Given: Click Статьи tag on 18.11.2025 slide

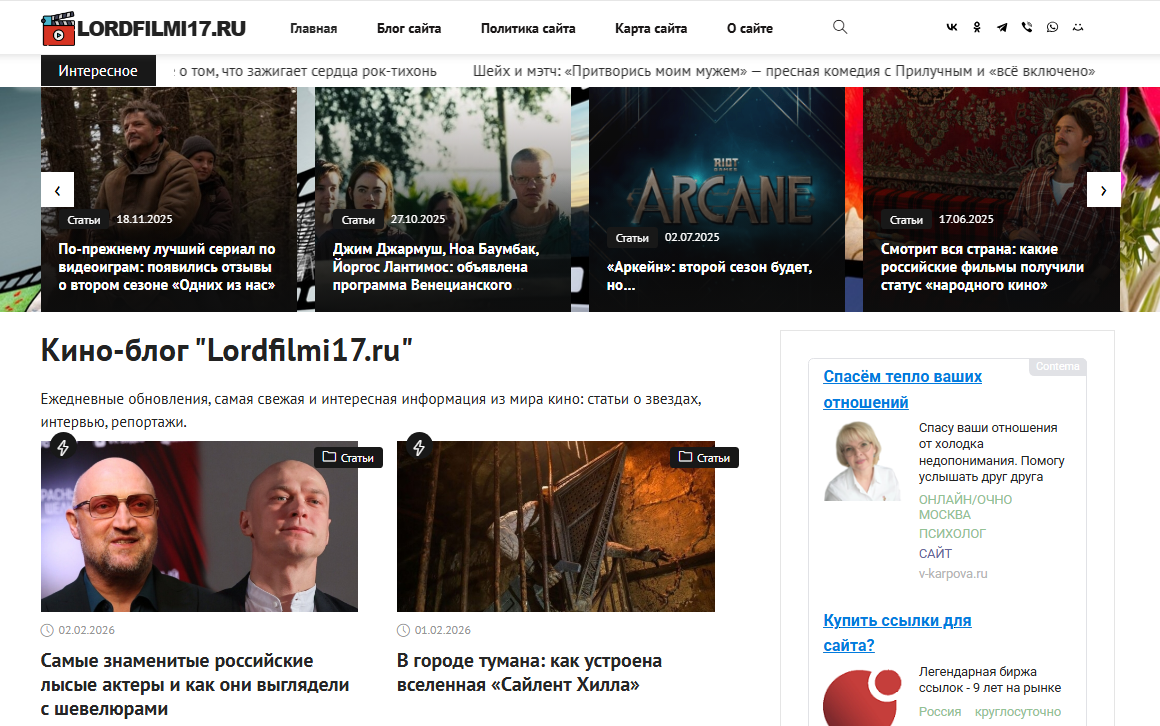Looking at the screenshot, I should click(x=84, y=220).
